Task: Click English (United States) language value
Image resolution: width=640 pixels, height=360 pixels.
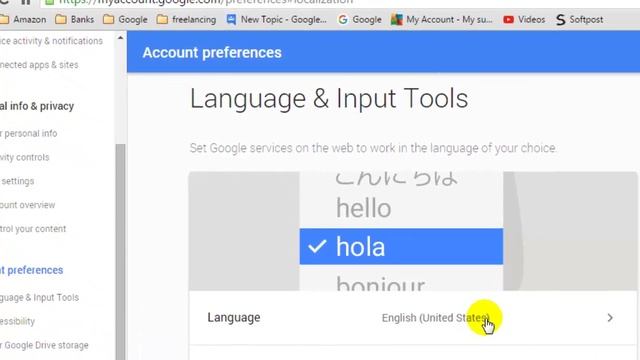Action: 435,318
